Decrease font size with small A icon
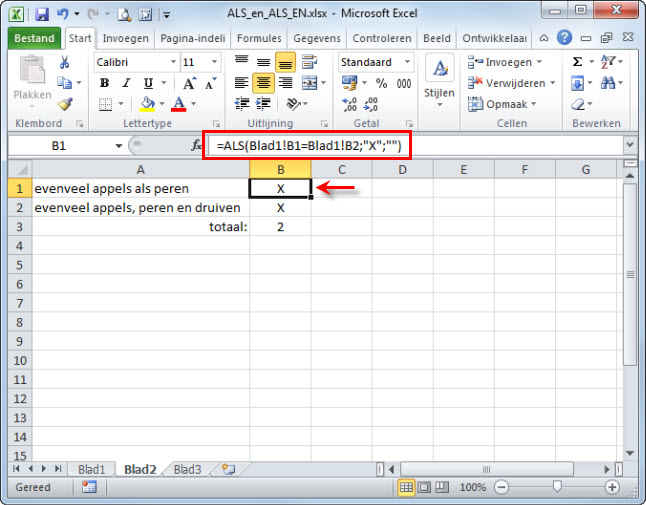The height and width of the screenshot is (505, 646). (x=210, y=83)
